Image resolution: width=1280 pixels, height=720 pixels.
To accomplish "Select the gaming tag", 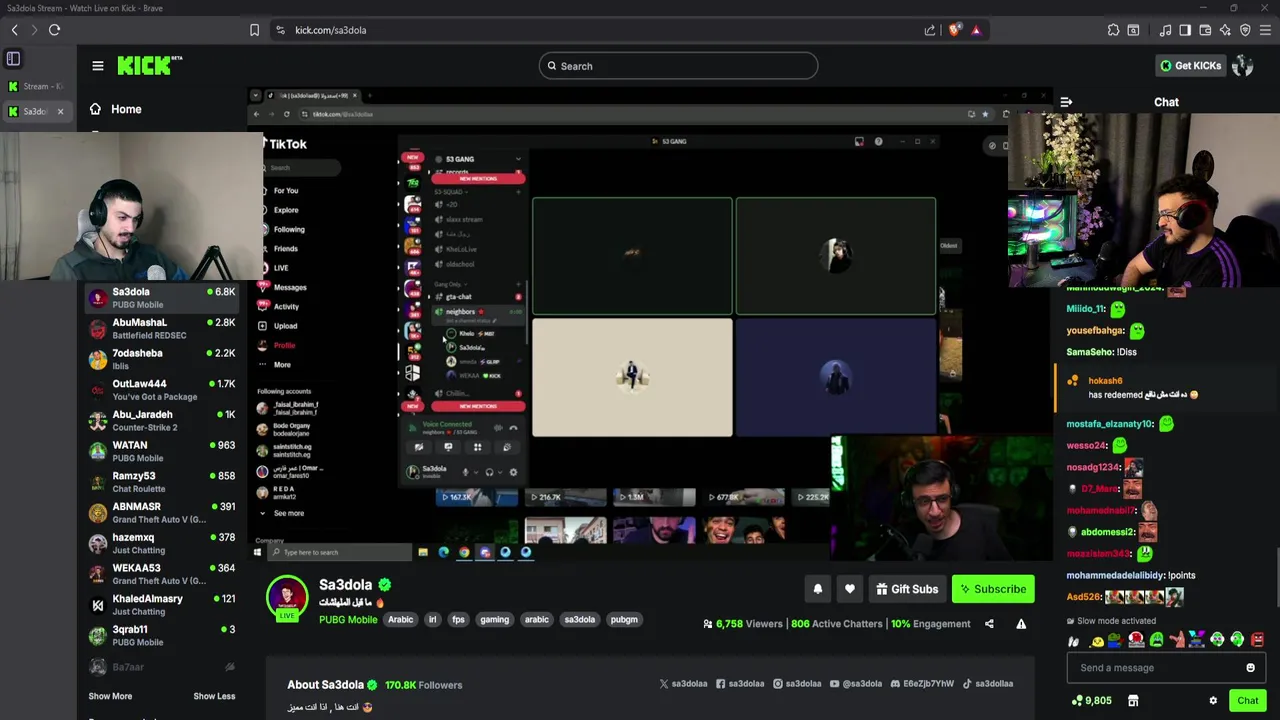I will click(494, 620).
